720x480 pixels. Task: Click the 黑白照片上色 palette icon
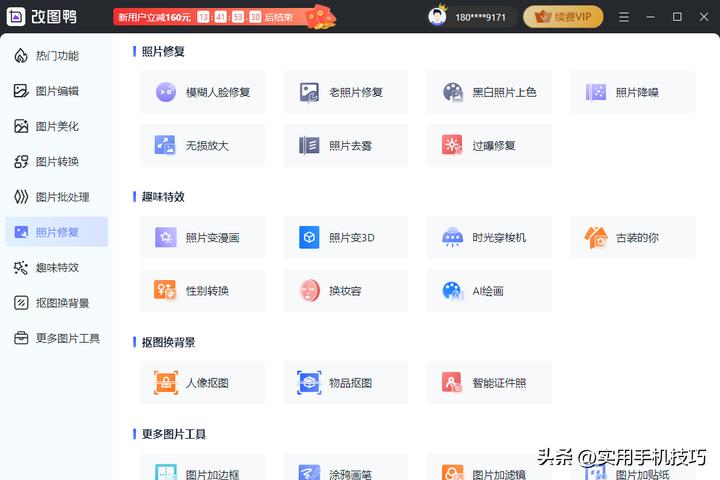coord(453,92)
